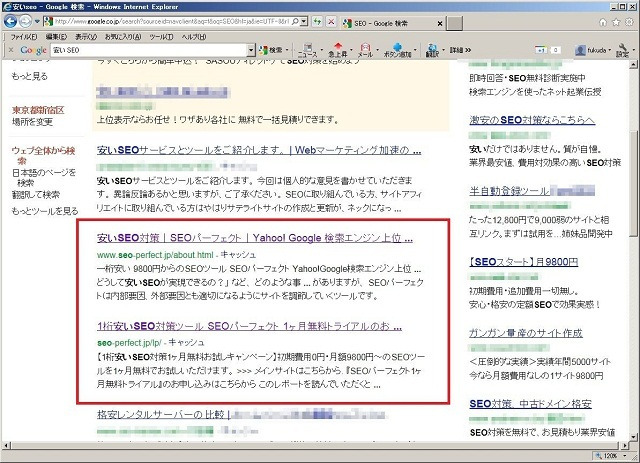
Task: Select 翻訳して検索 option
Action: (36, 194)
